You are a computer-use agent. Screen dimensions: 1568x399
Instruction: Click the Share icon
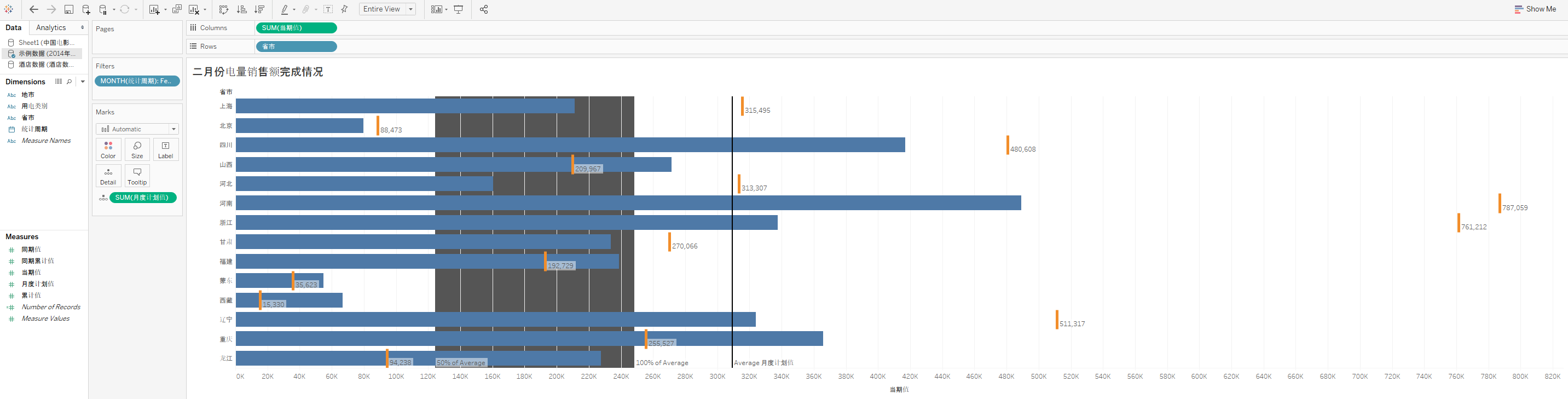[484, 9]
